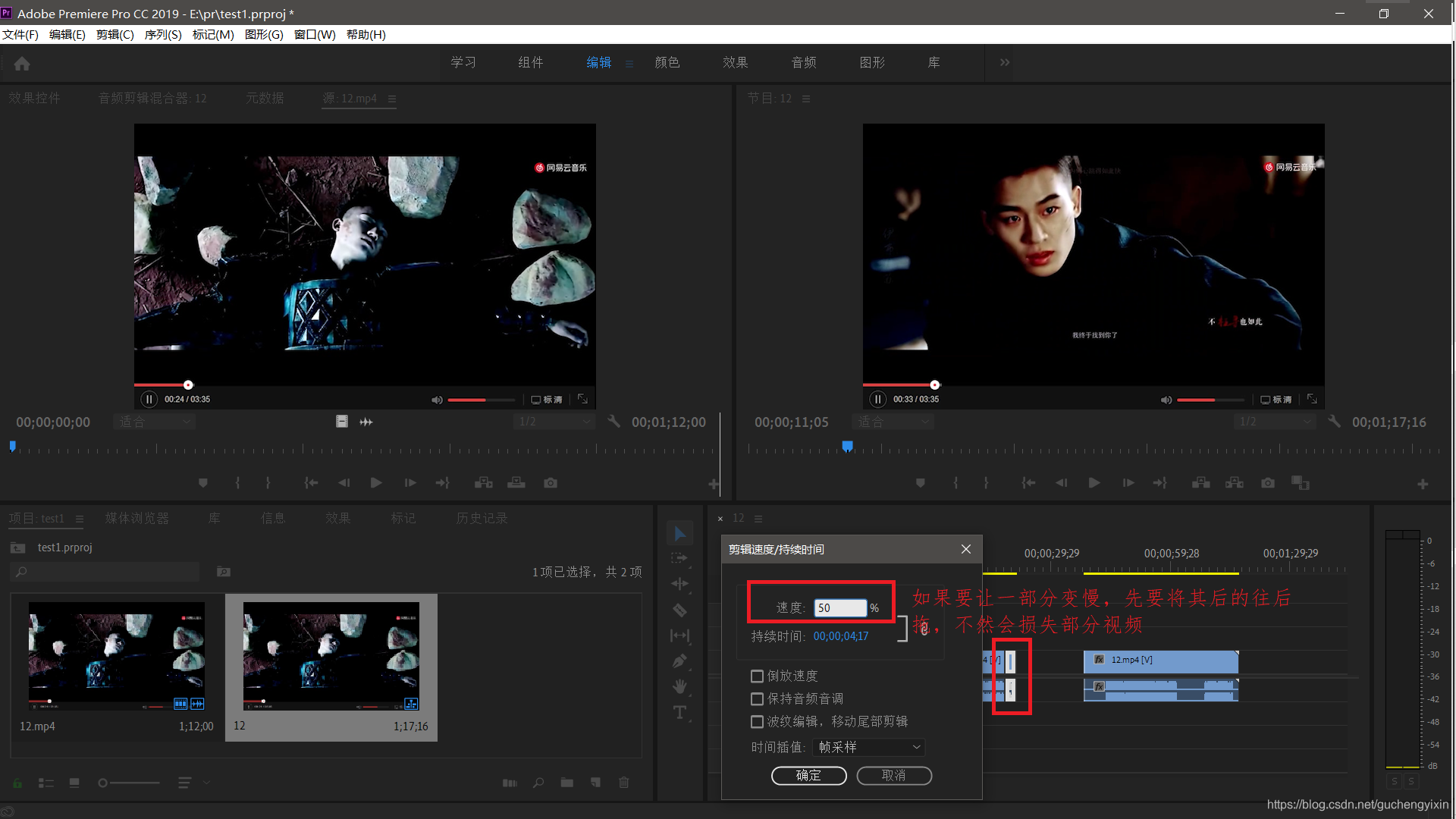Select the Type tool

[679, 712]
